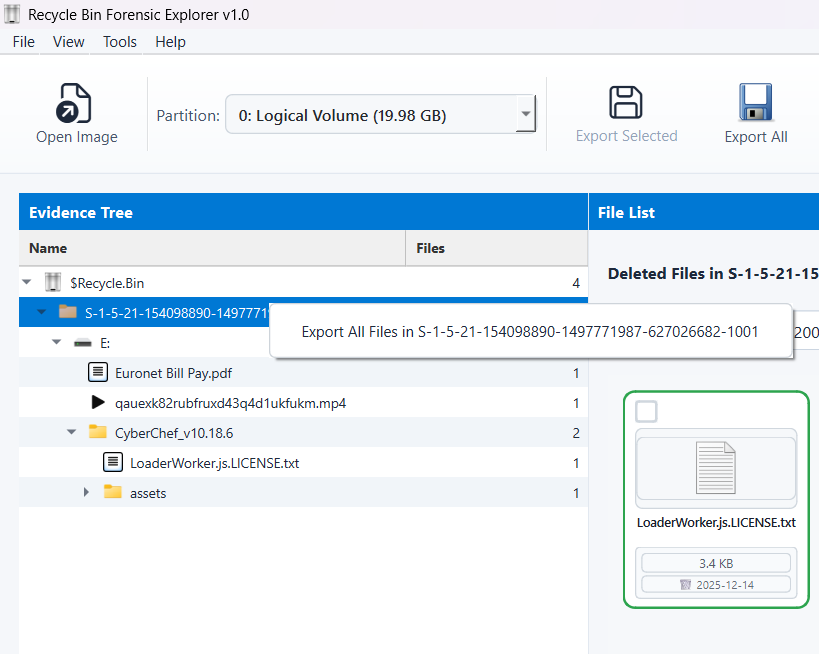Click the Open Image icon
Image resolution: width=819 pixels, height=654 pixels.
pyautogui.click(x=74, y=103)
